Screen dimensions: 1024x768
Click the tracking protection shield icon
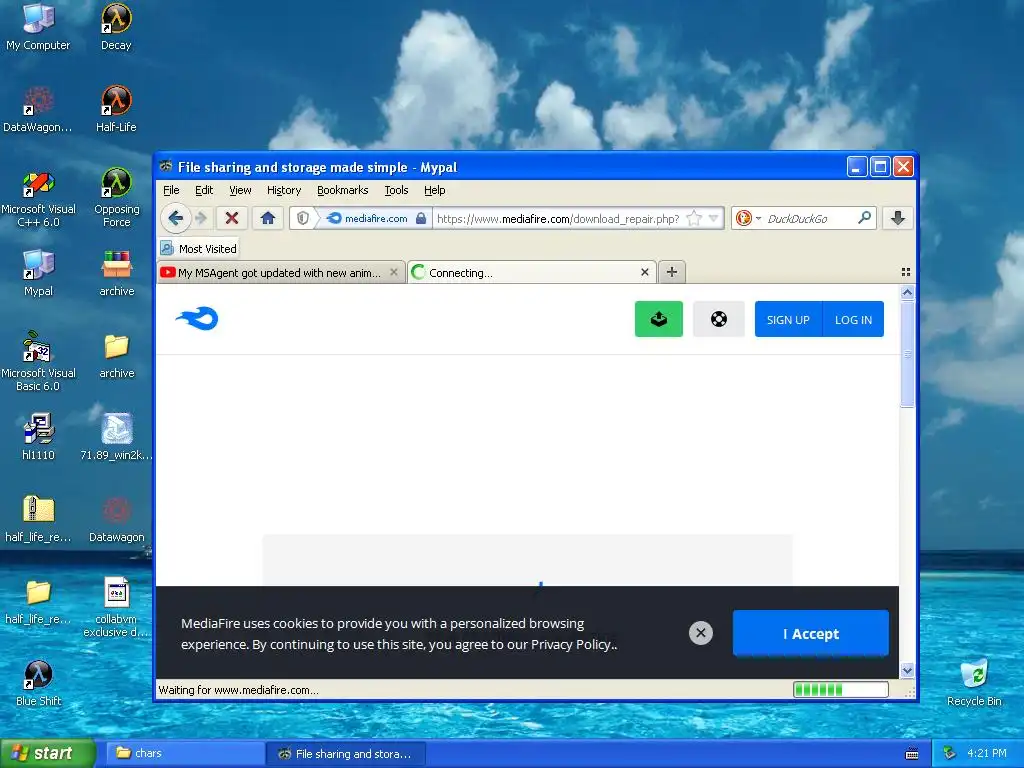(302, 218)
